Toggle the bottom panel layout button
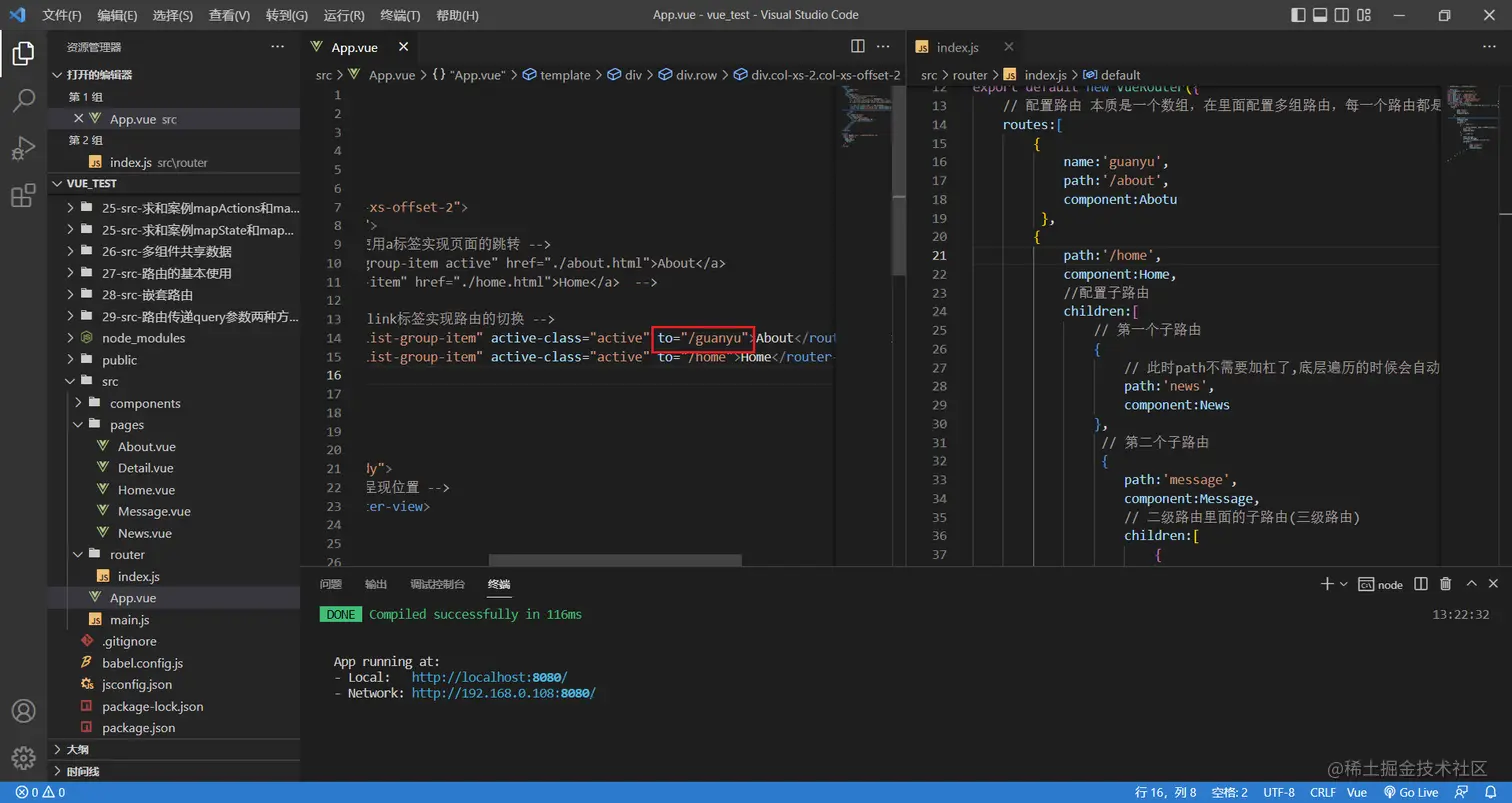The height and width of the screenshot is (803, 1512). tap(1320, 15)
